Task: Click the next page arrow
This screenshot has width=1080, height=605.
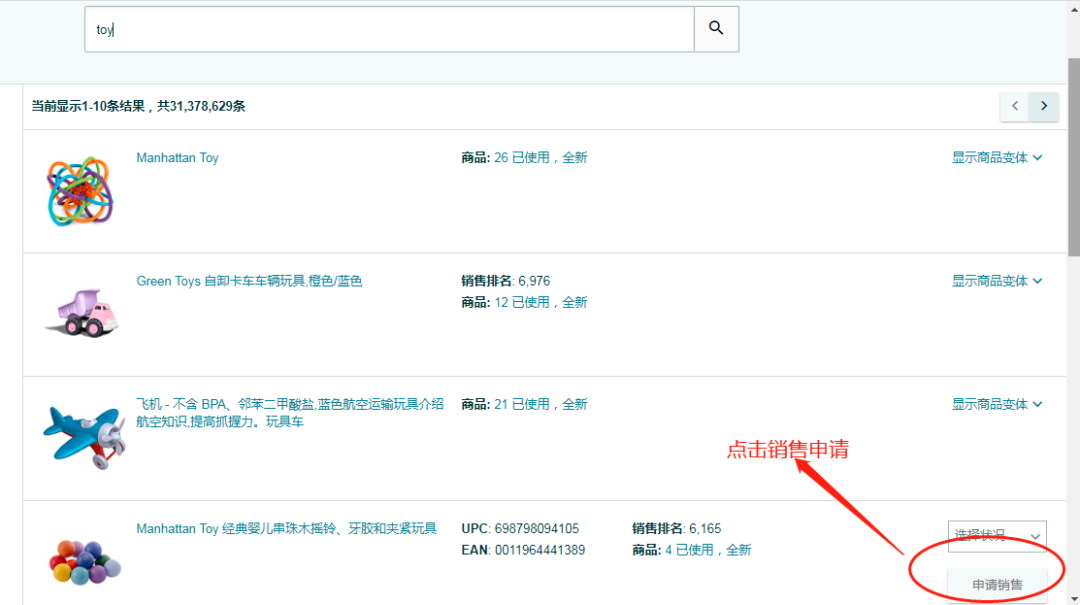Action: click(x=1044, y=106)
